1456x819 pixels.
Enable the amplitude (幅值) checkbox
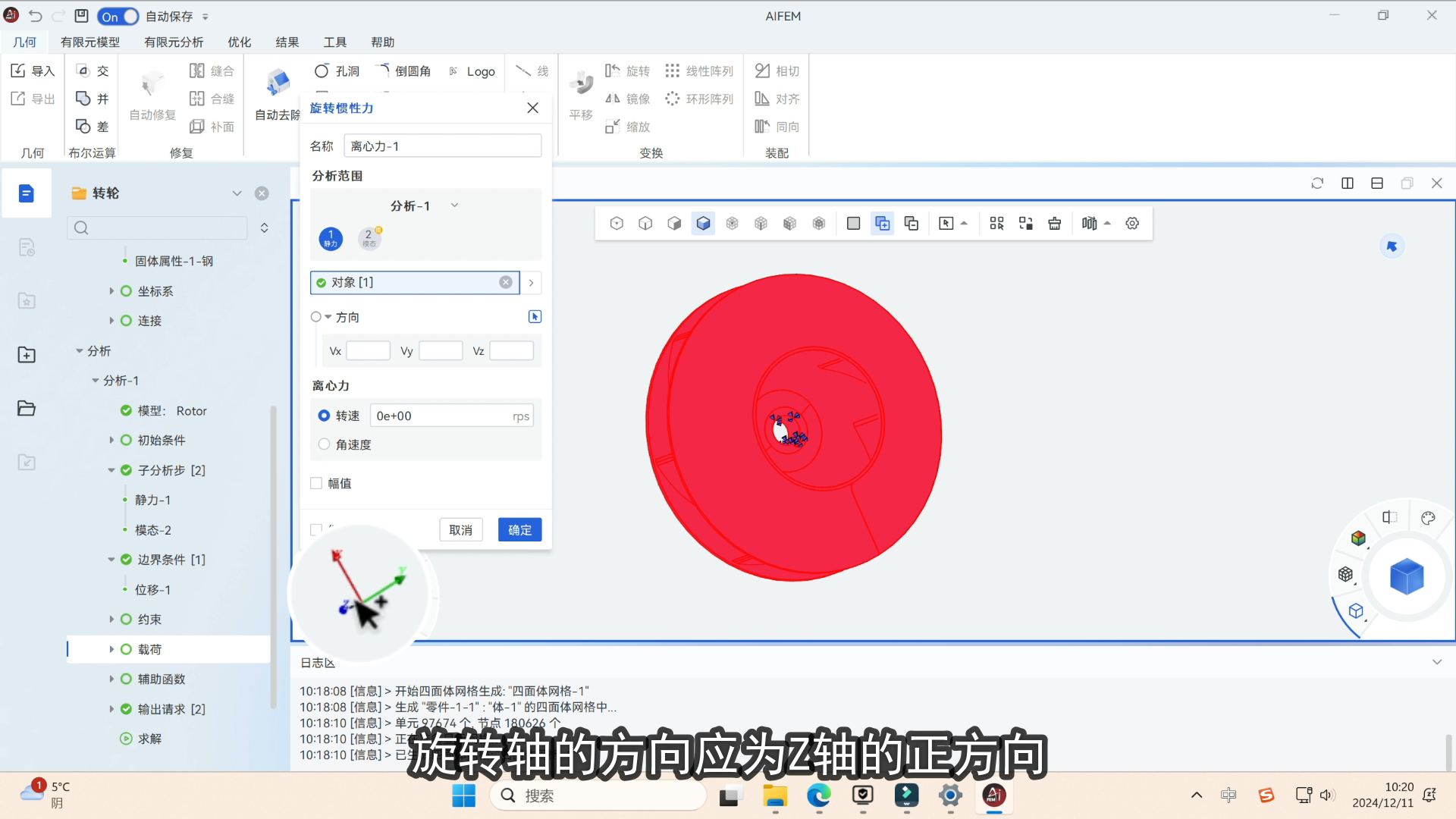point(316,483)
